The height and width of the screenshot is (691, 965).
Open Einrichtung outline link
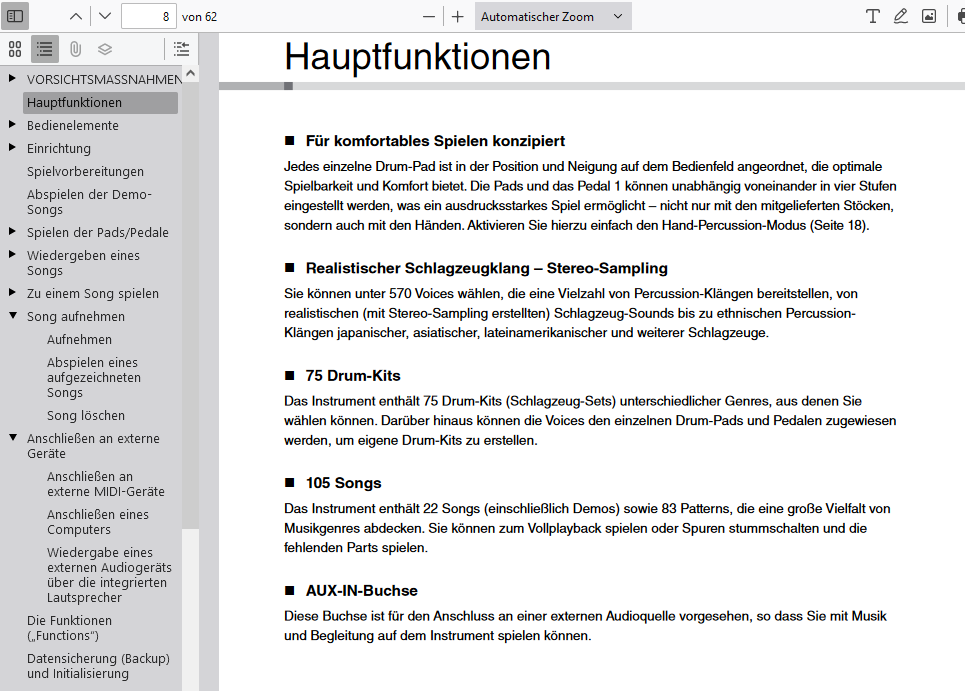pyautogui.click(x=58, y=148)
